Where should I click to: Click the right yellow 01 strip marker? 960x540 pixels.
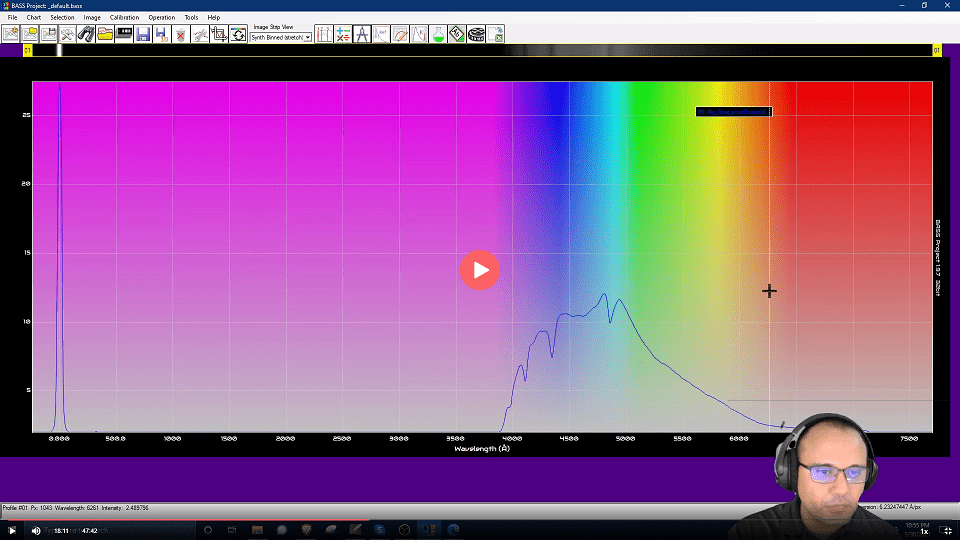(937, 50)
